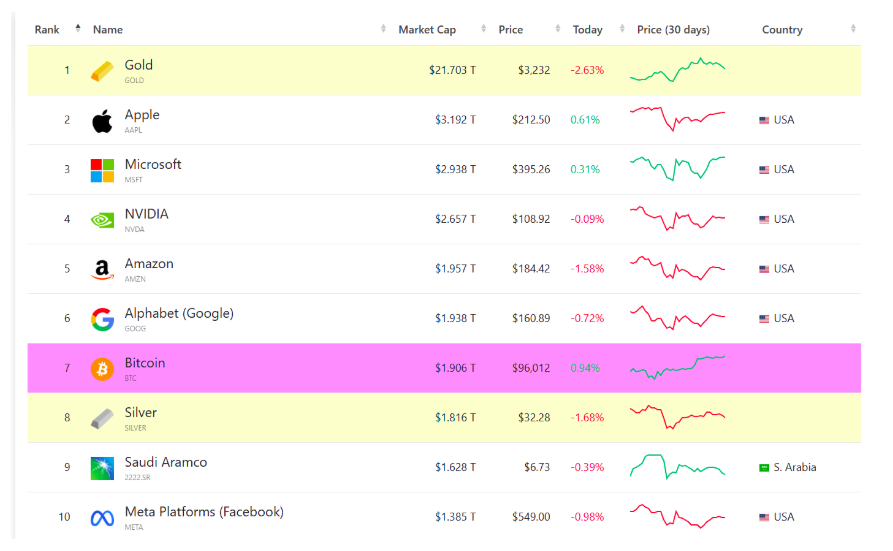
Task: Click Apple 30-day price chart
Action: (677, 119)
